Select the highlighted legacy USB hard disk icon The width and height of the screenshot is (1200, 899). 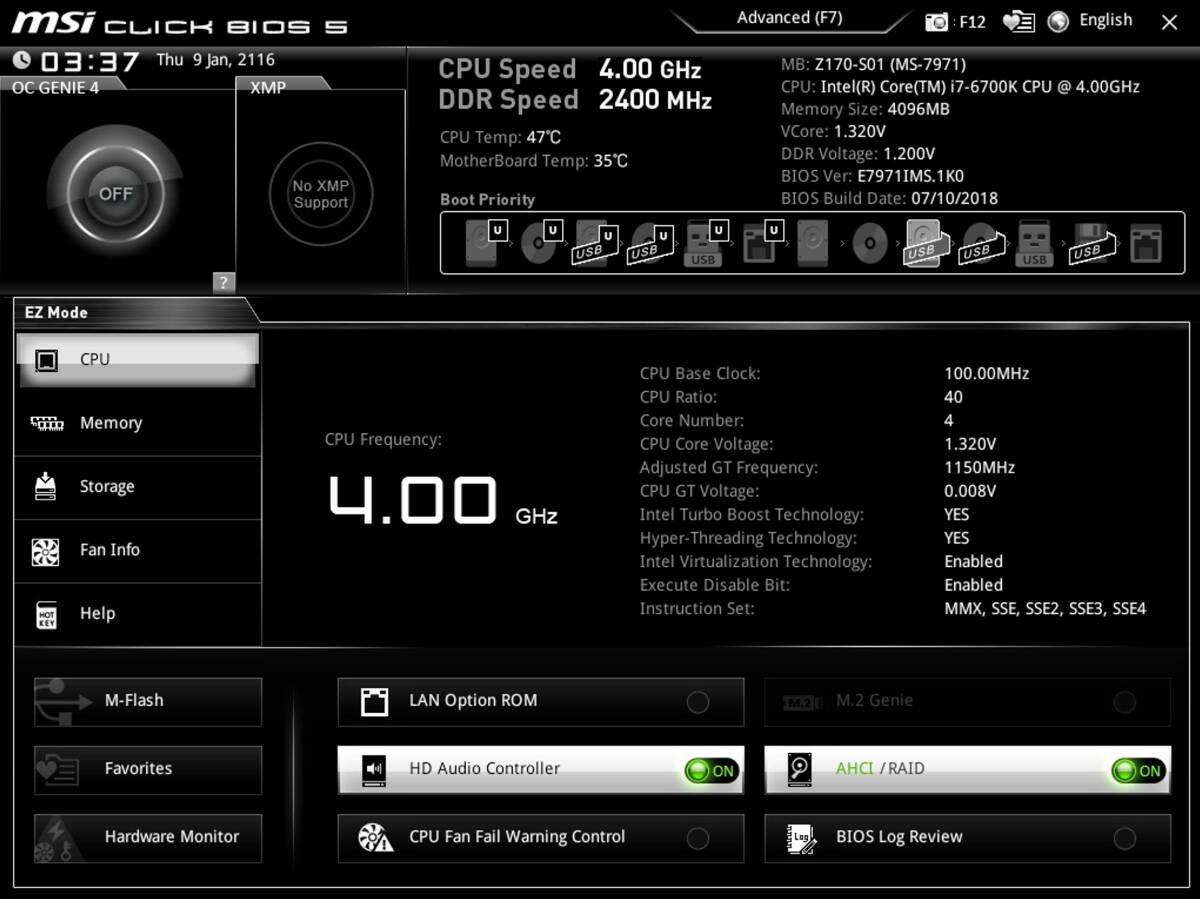coord(924,242)
